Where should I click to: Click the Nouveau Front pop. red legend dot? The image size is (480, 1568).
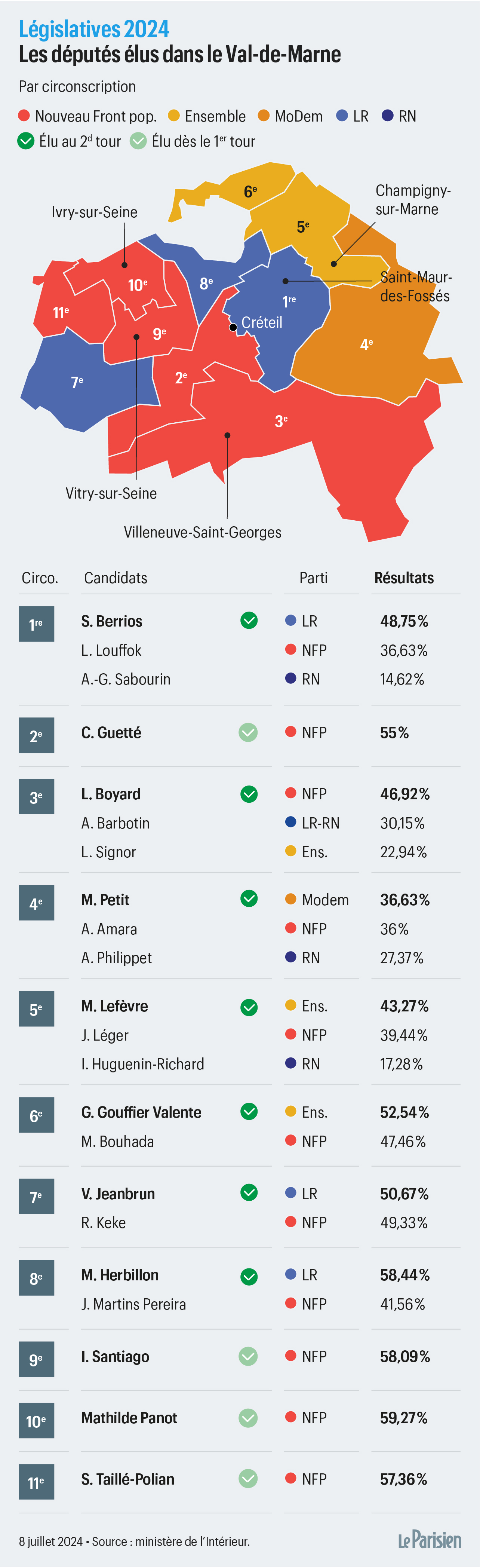24,116
